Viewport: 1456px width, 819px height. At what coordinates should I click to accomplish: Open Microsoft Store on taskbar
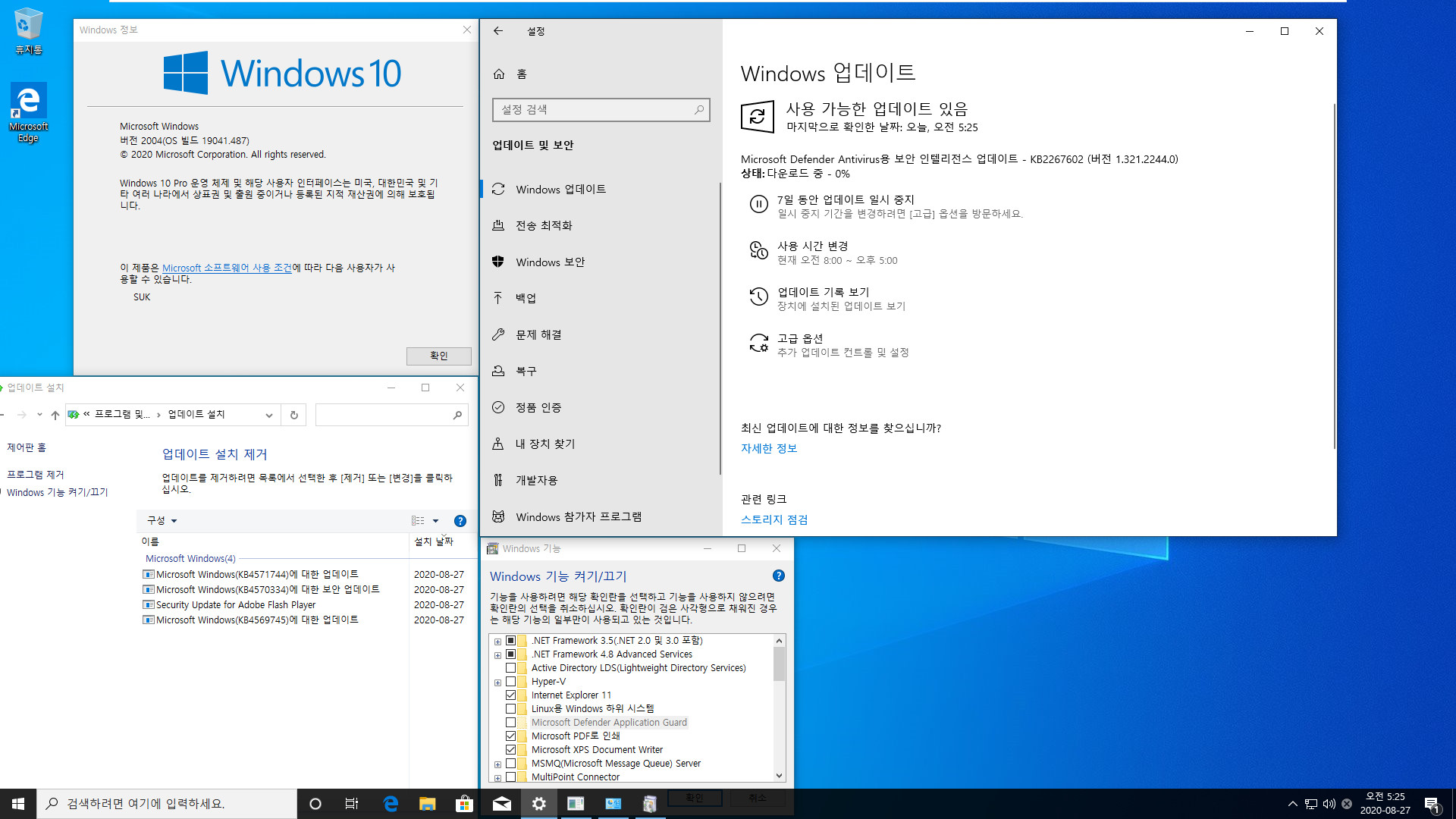464,804
